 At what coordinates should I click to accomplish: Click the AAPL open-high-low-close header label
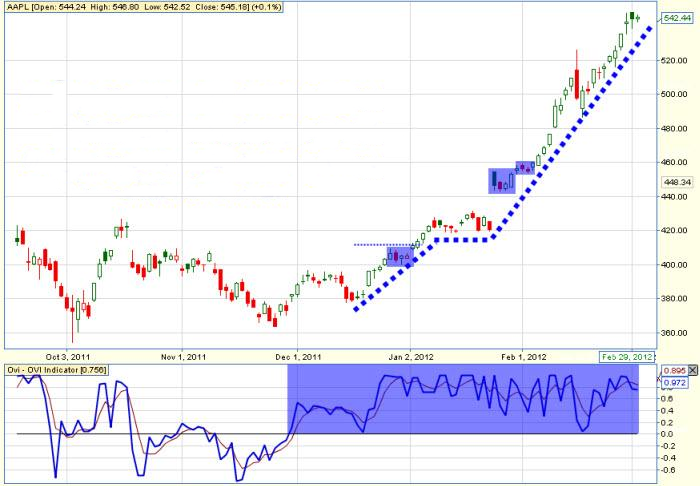[144, 7]
